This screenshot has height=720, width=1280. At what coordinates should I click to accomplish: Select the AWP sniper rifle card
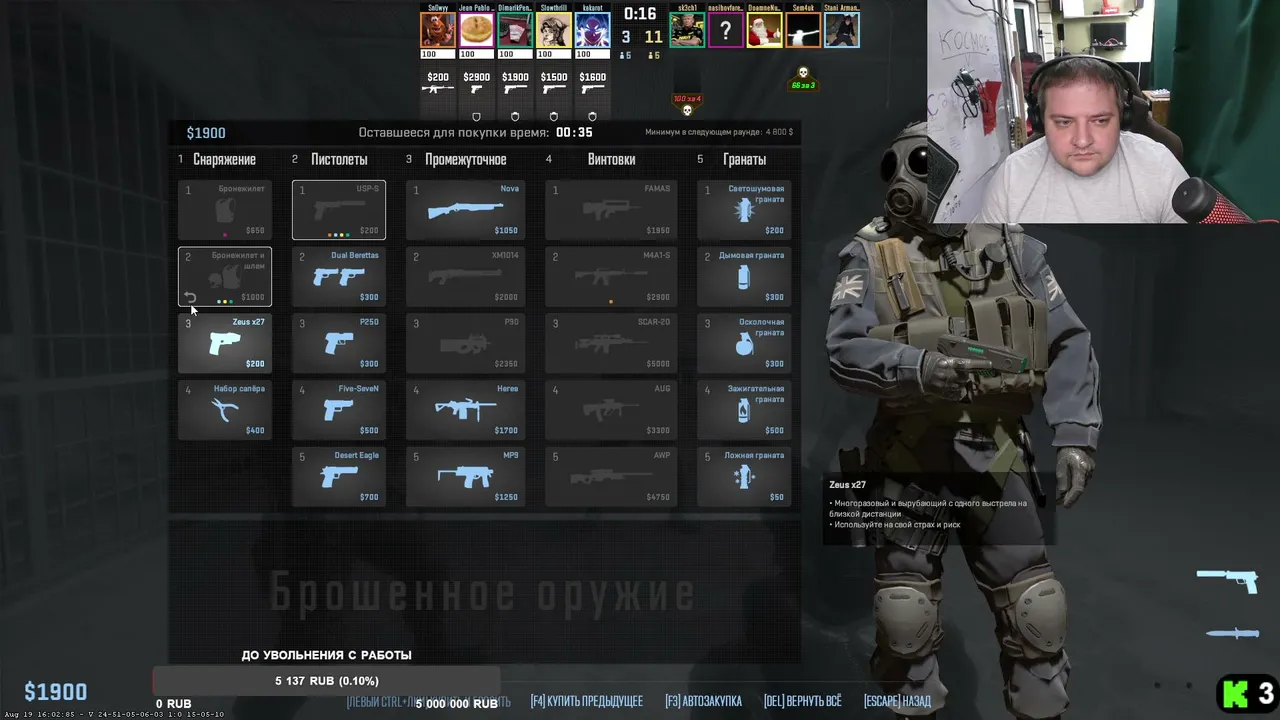[611, 477]
